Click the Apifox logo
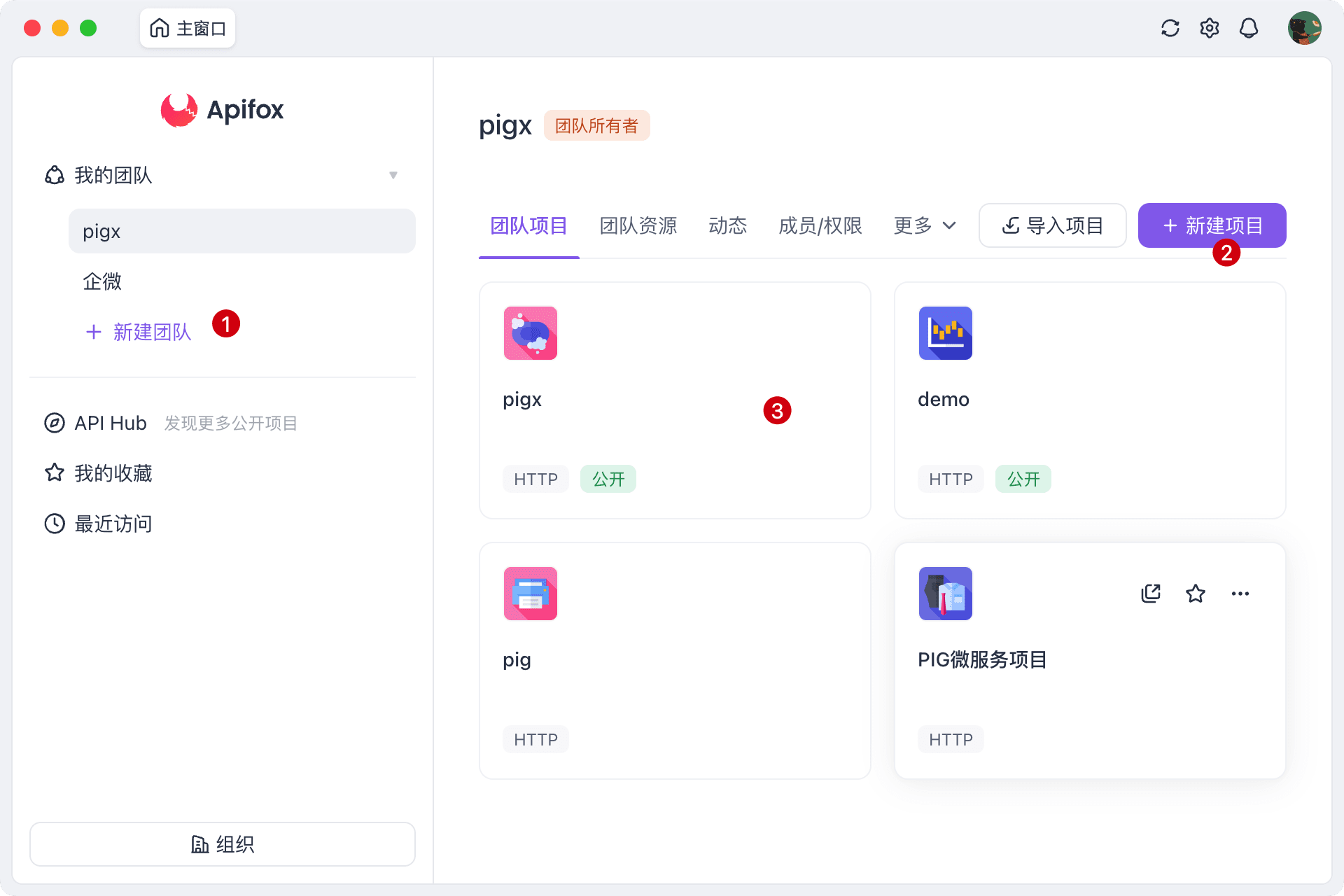 222,110
